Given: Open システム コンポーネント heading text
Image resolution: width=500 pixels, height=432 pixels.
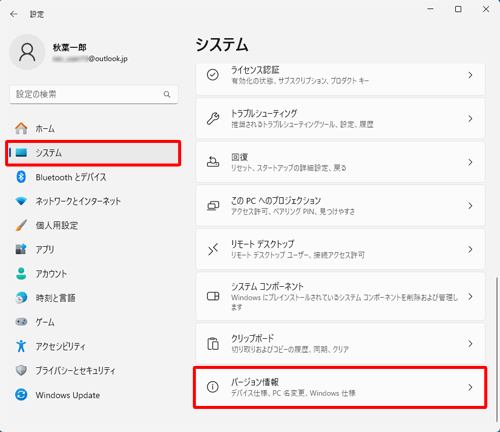Looking at the screenshot, I should point(267,286).
